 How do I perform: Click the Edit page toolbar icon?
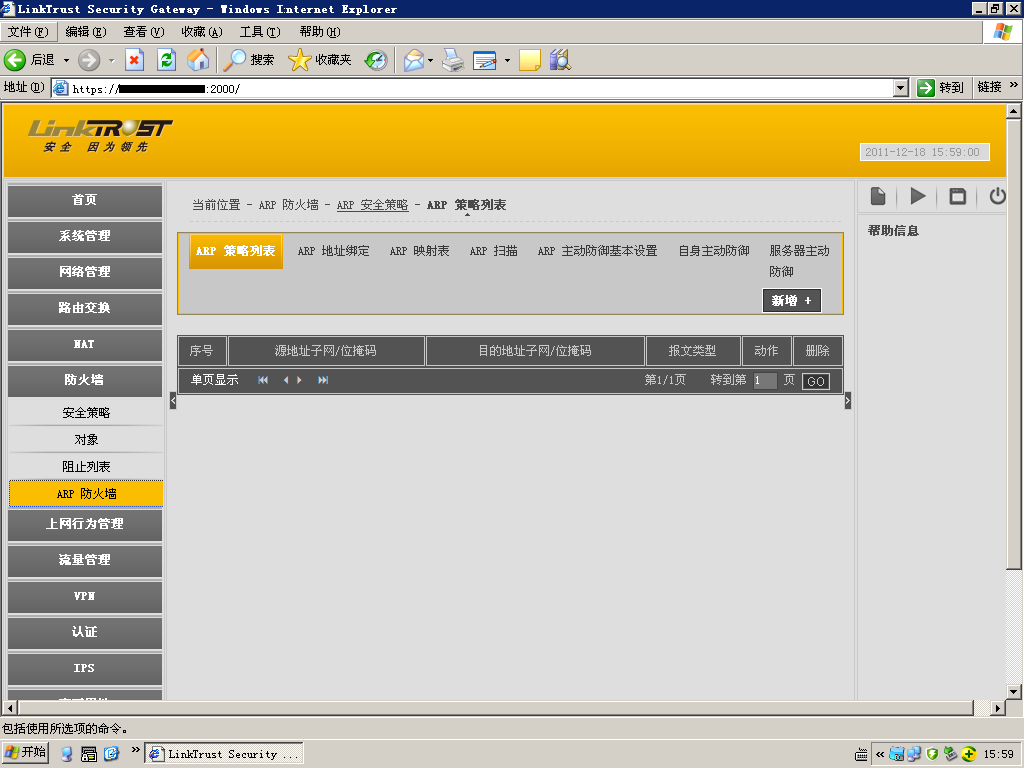pos(485,60)
